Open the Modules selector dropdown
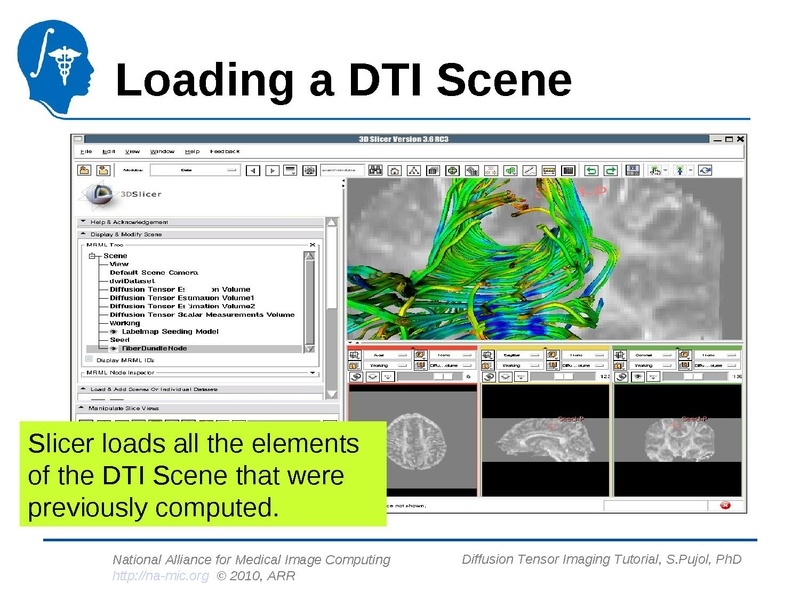Image resolution: width=800 pixels, height=600 pixels. click(195, 170)
